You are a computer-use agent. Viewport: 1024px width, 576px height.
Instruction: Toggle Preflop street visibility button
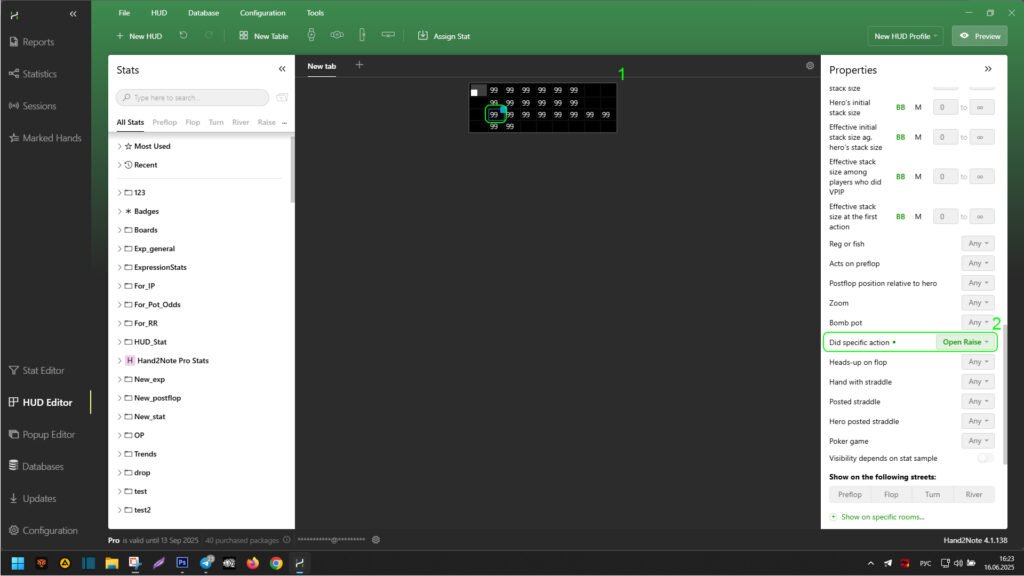850,494
